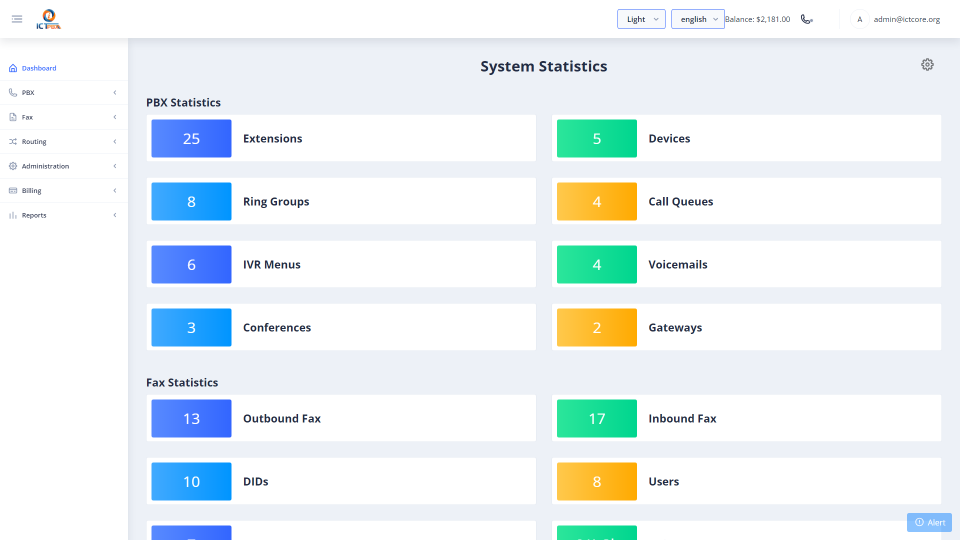Click the System Statistics title

point(544,66)
